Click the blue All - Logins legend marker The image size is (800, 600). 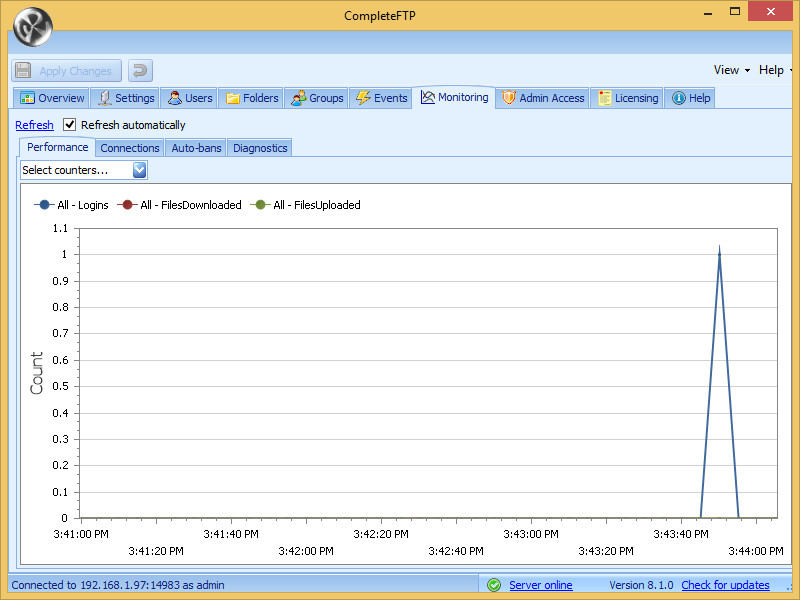(44, 205)
